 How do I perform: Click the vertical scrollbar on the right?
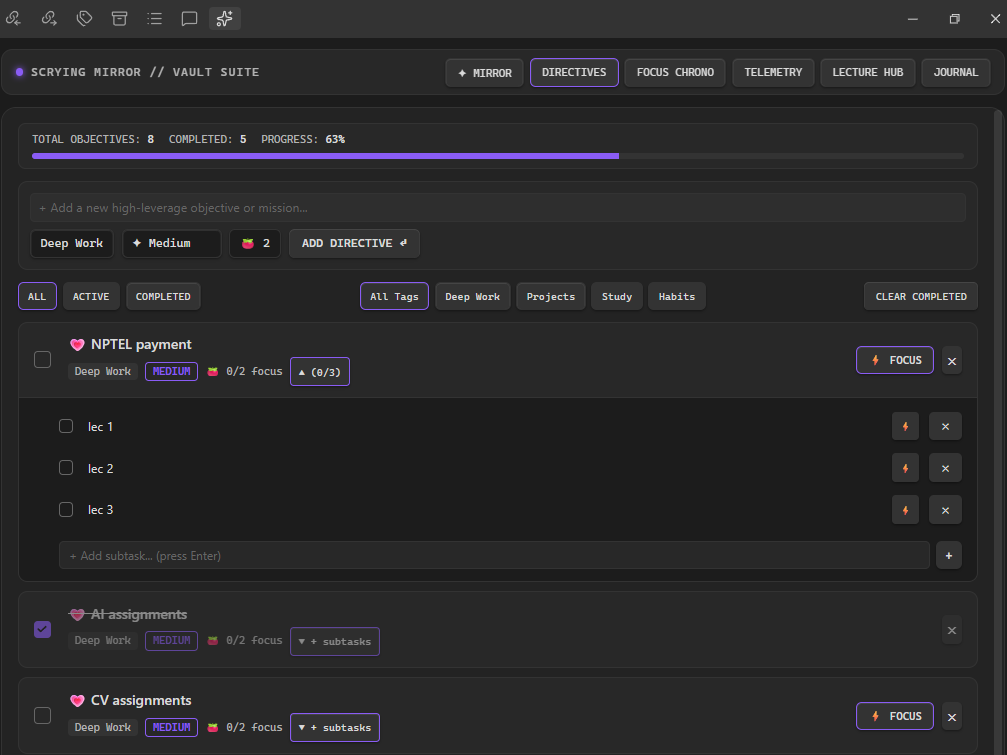coord(998,430)
